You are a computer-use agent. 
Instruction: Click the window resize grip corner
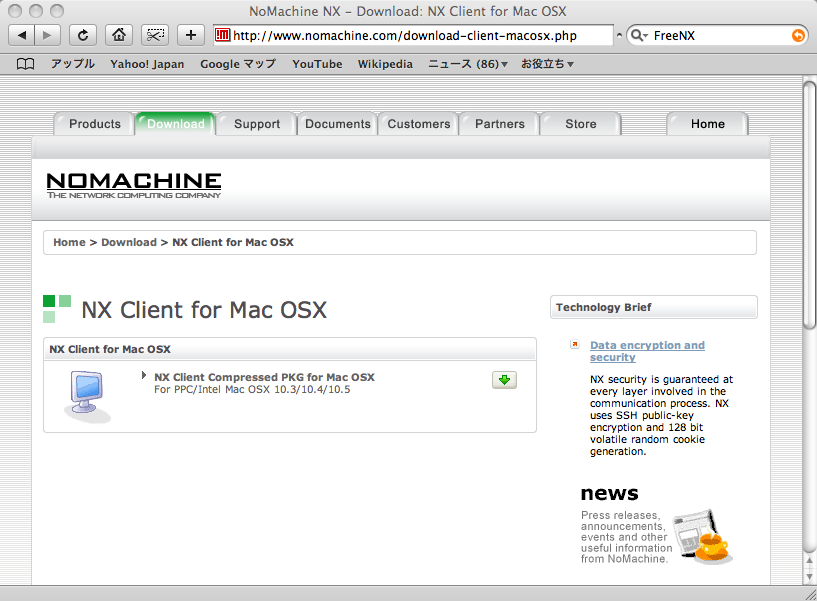coord(810,594)
